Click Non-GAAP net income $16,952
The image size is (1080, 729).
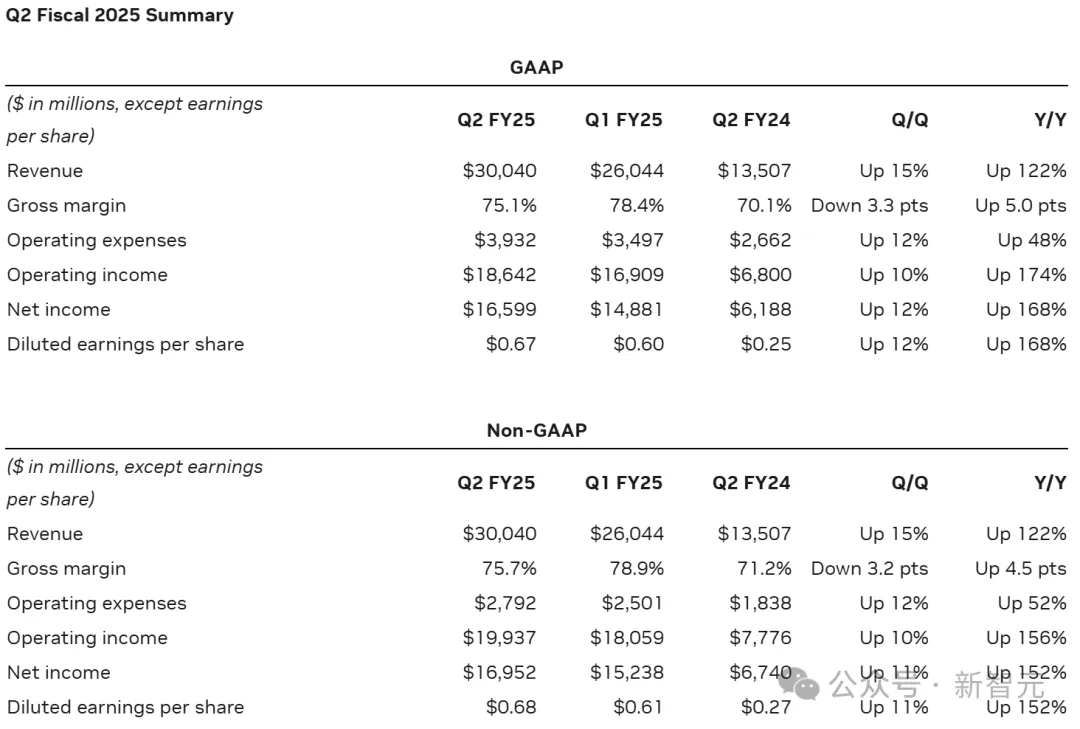point(499,672)
